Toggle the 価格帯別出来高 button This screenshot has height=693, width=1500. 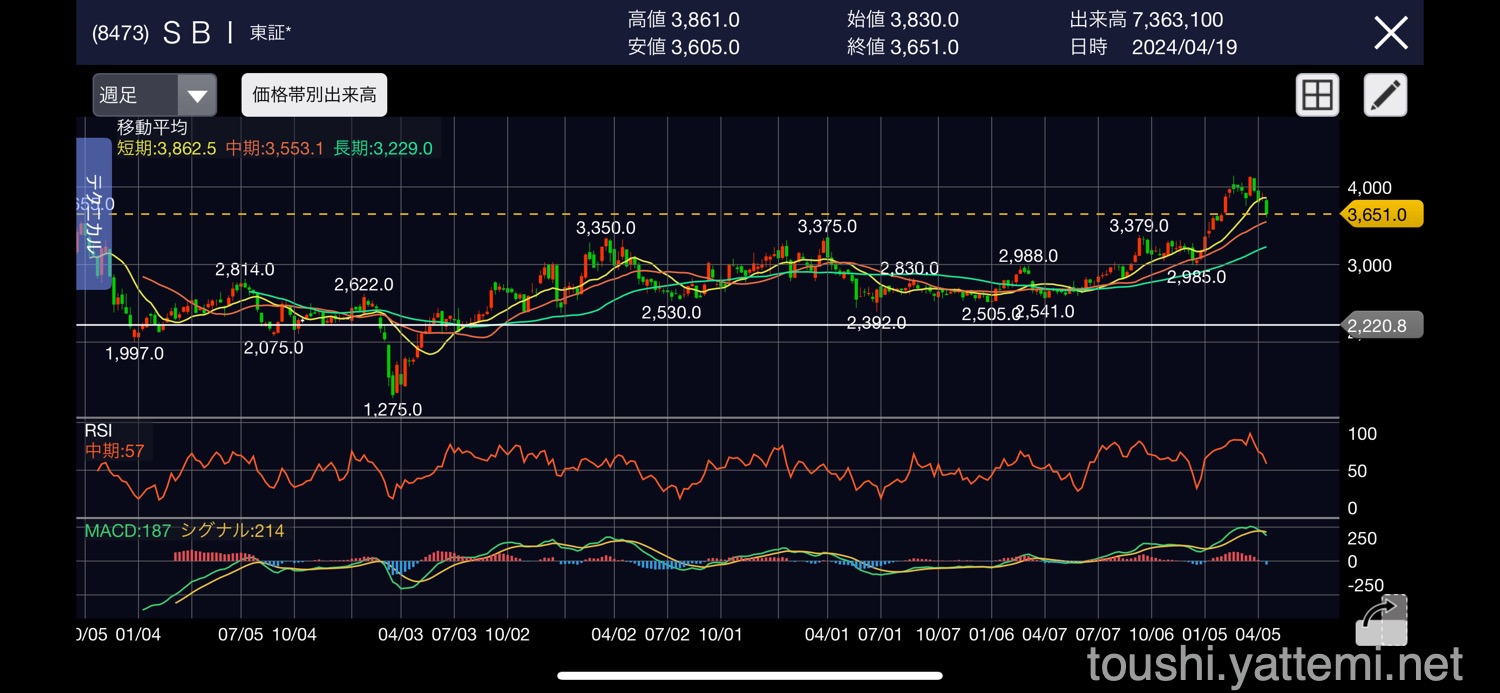coord(314,96)
